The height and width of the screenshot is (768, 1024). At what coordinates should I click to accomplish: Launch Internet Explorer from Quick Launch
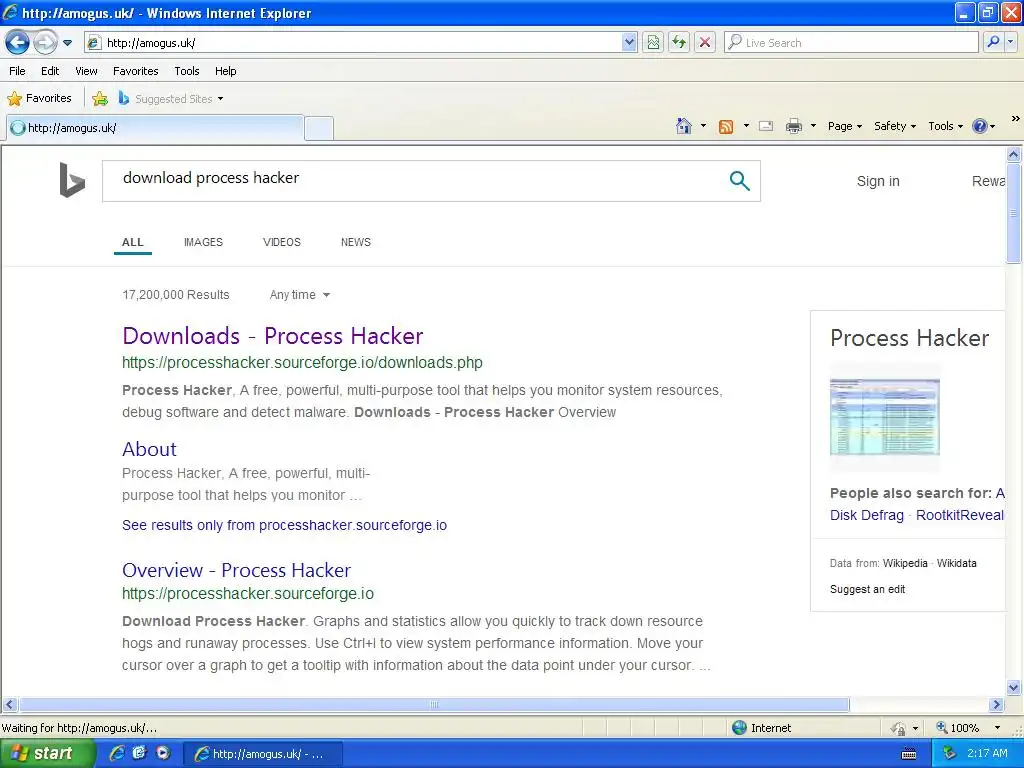point(117,754)
